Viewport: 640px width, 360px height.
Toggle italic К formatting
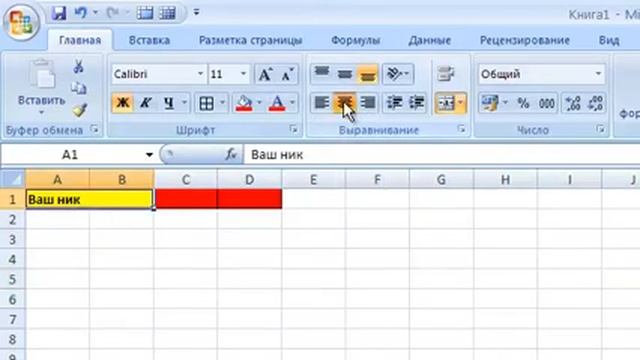point(145,103)
